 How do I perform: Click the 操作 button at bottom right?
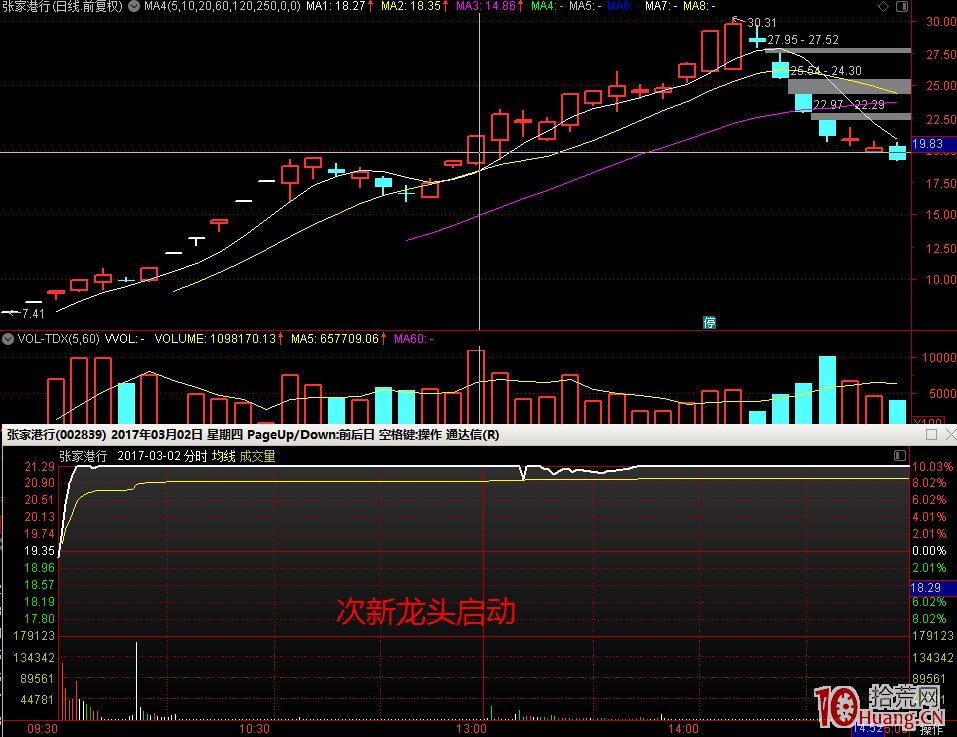click(x=931, y=730)
